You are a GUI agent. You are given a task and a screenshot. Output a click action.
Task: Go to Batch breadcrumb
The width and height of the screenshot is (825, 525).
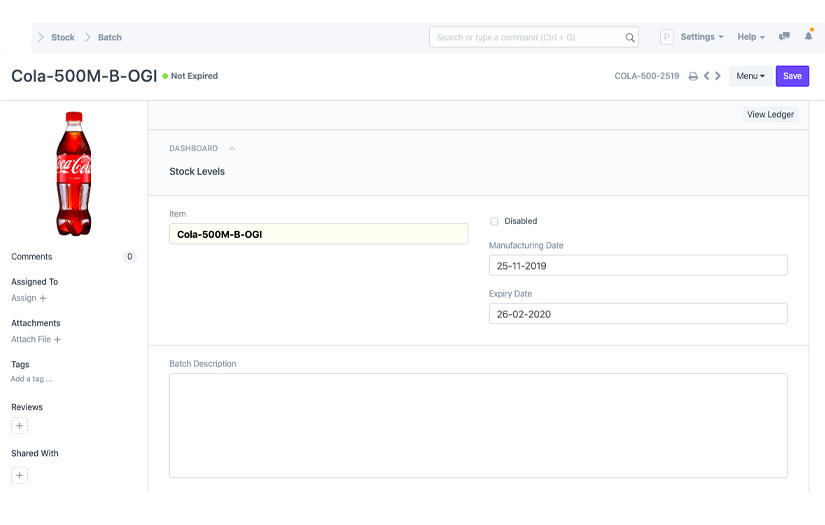coord(109,37)
